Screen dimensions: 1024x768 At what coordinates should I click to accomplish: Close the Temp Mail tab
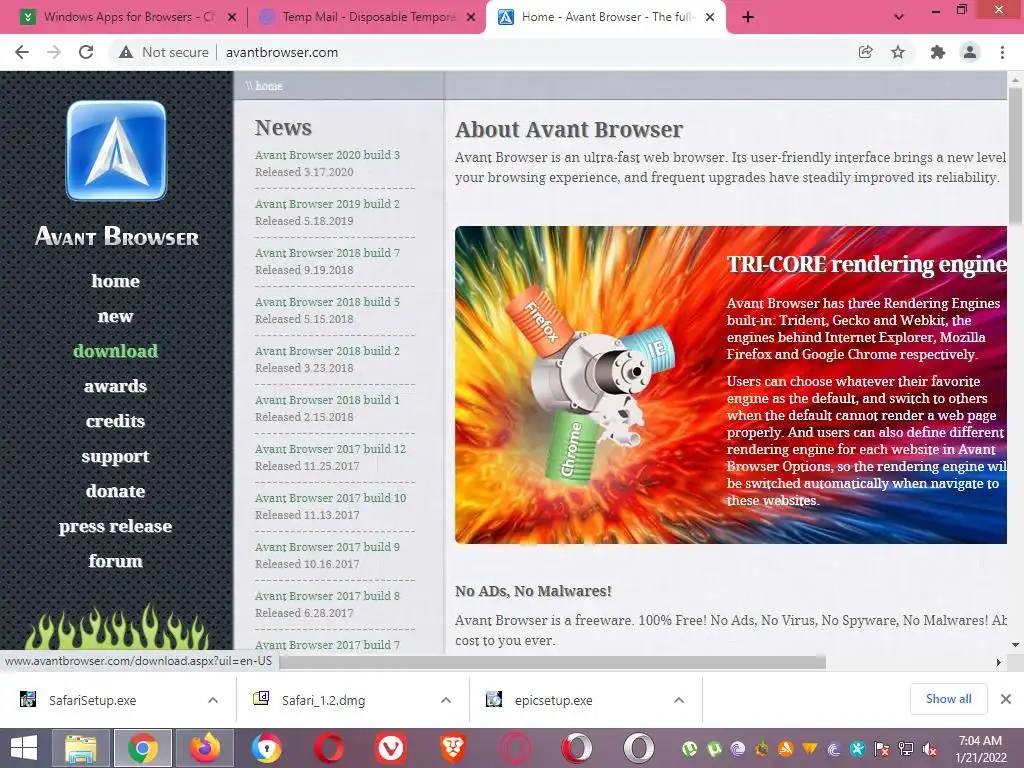(x=471, y=17)
